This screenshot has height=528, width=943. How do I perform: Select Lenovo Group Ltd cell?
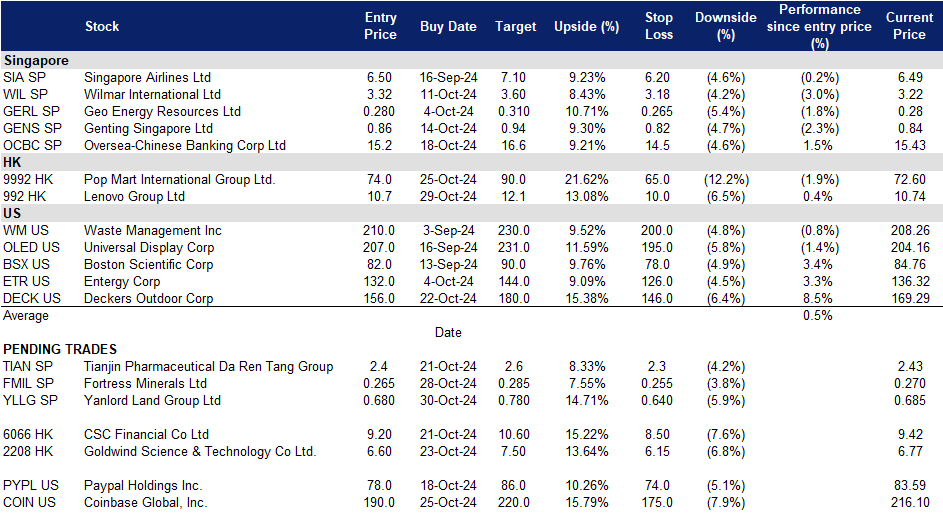click(x=134, y=197)
